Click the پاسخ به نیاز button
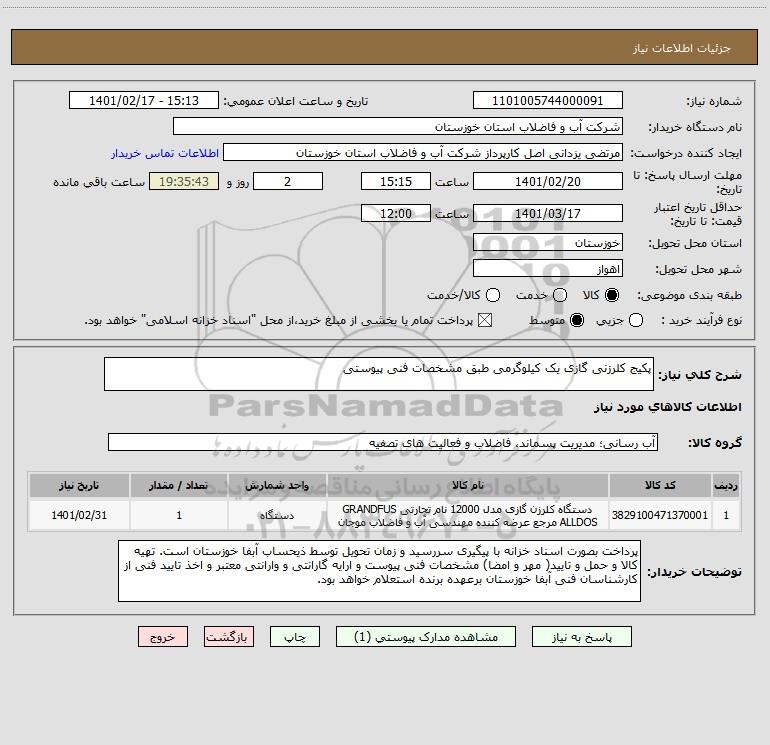This screenshot has width=770, height=745. [581, 637]
